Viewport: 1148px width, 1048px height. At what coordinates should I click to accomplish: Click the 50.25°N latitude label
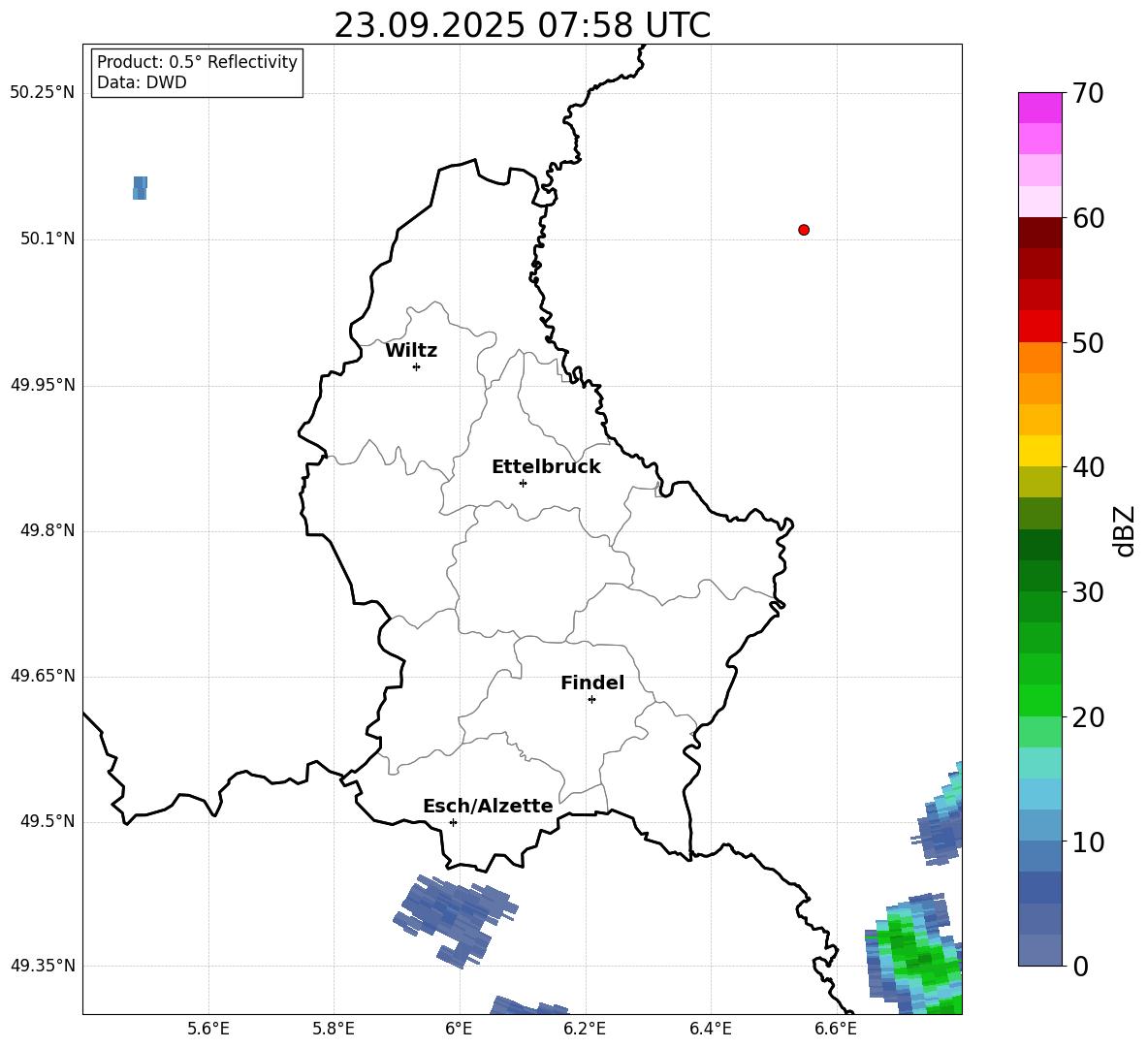pos(43,93)
